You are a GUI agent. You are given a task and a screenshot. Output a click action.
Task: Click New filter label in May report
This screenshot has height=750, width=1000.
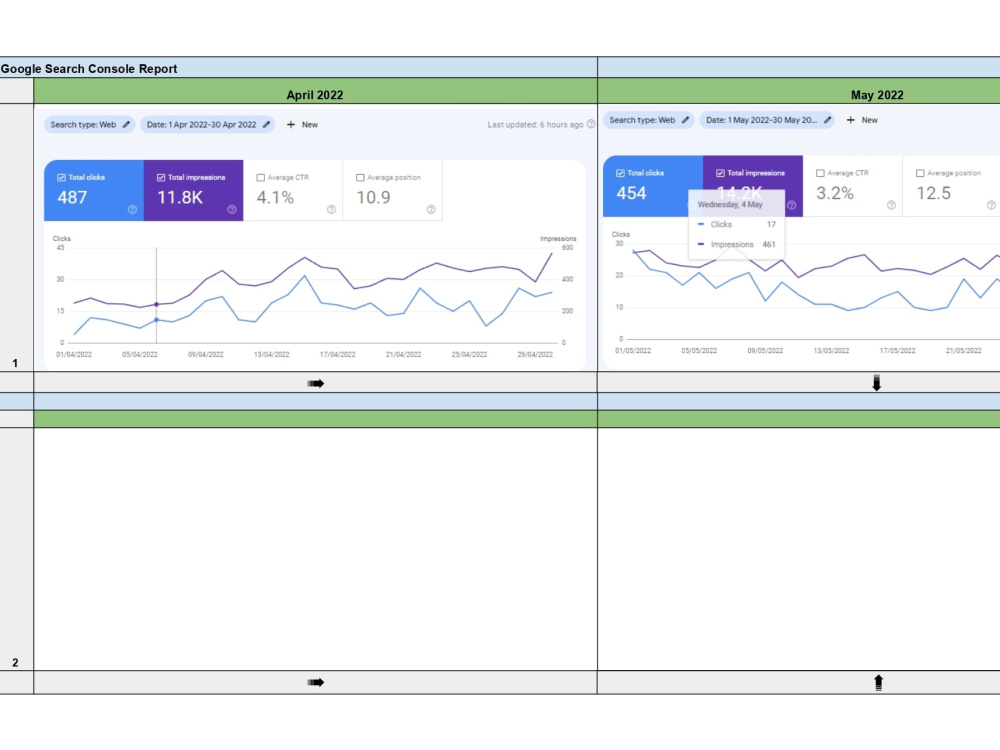(869, 120)
